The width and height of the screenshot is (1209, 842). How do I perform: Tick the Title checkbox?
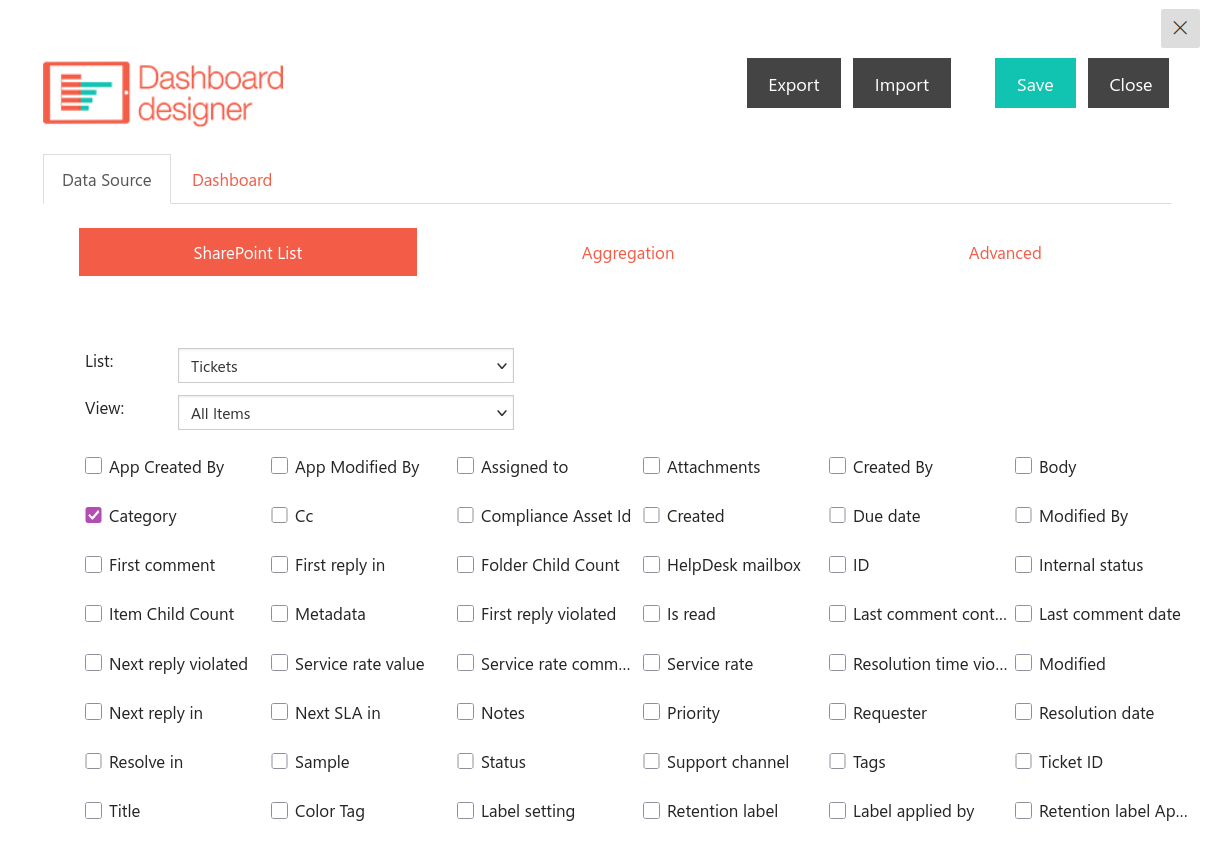click(x=93, y=810)
